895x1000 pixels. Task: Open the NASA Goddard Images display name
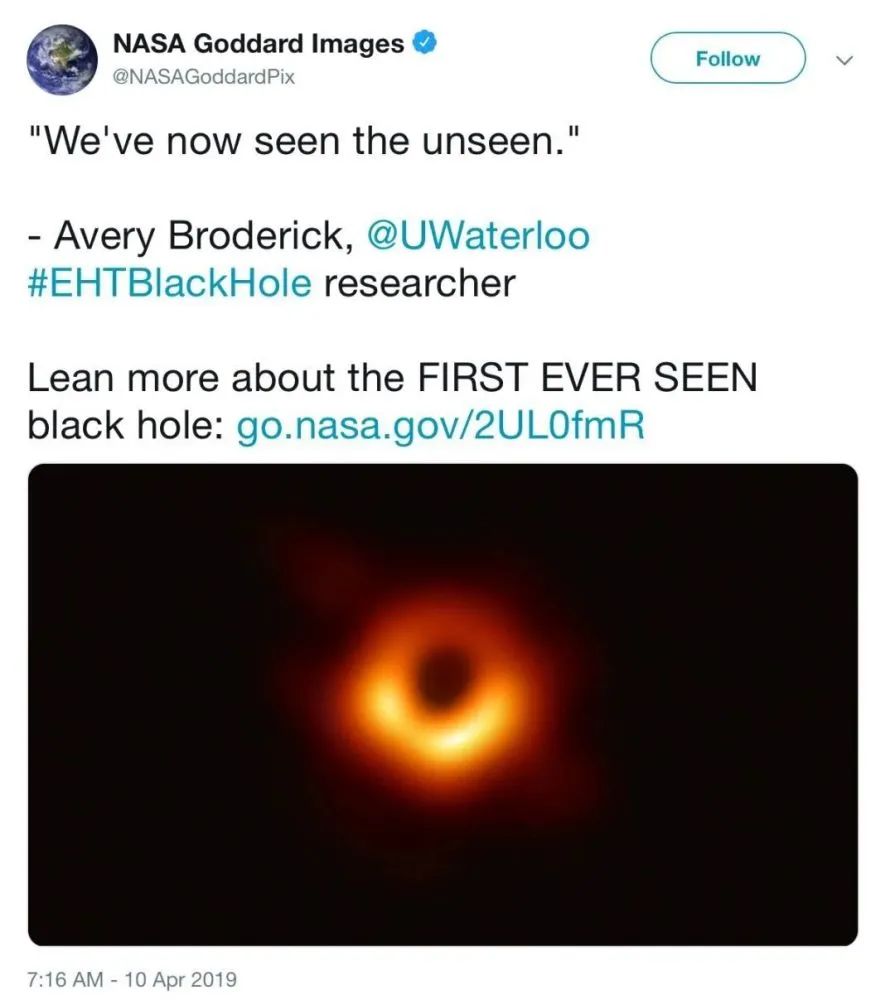[x=258, y=44]
